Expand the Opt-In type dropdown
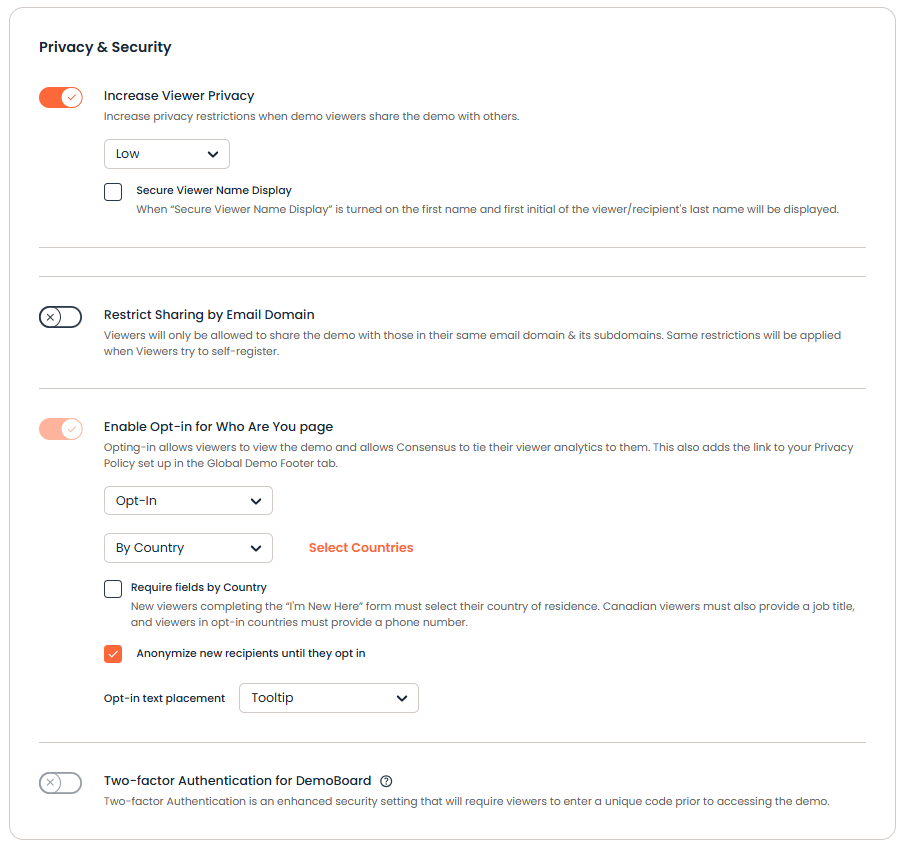902x844 pixels. [187, 500]
